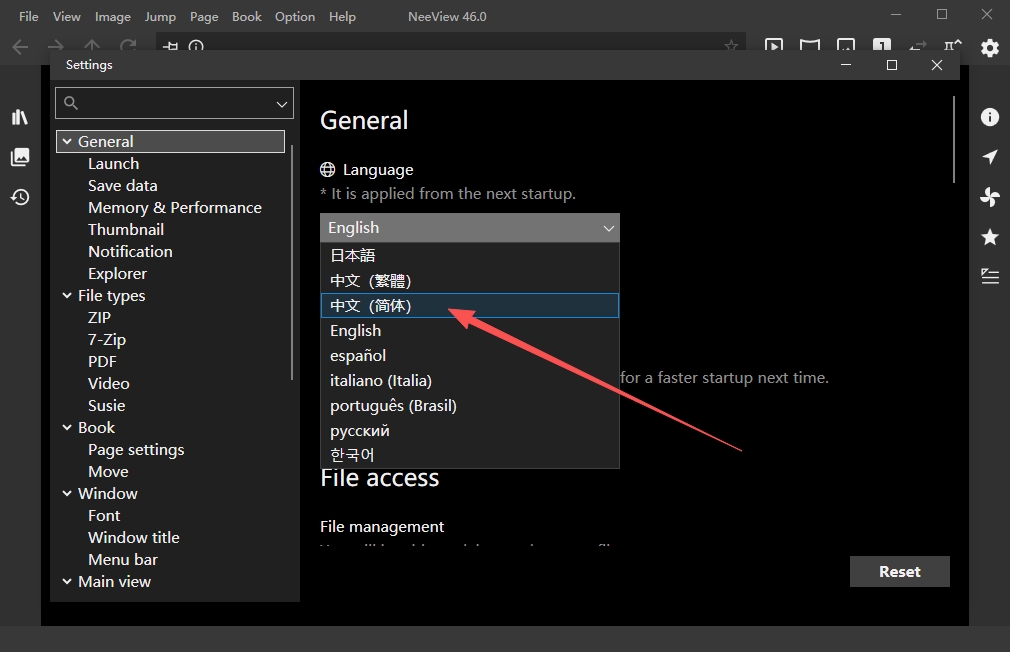Screen dimensions: 1010x652
Task: Go forward with the right arrow toolbar icon
Action: 56,46
